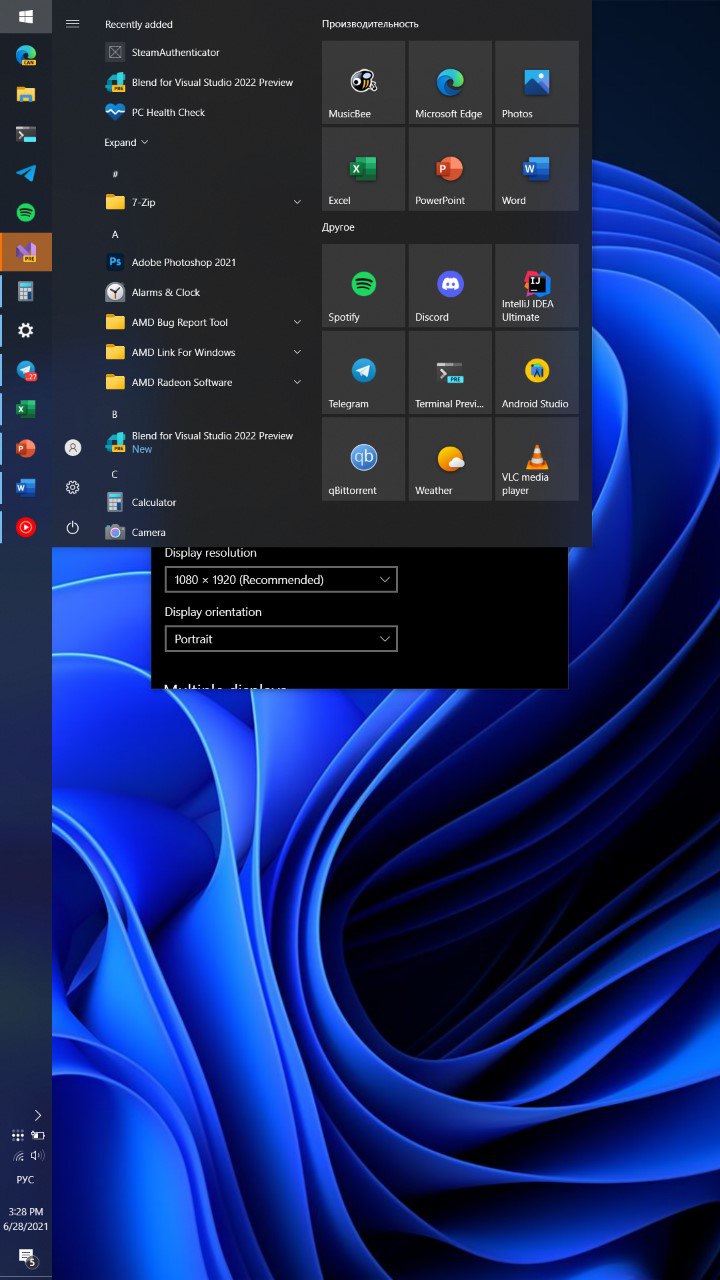Open Blend for Visual Studio in Recently added
This screenshot has height=1280, width=720.
click(x=204, y=82)
